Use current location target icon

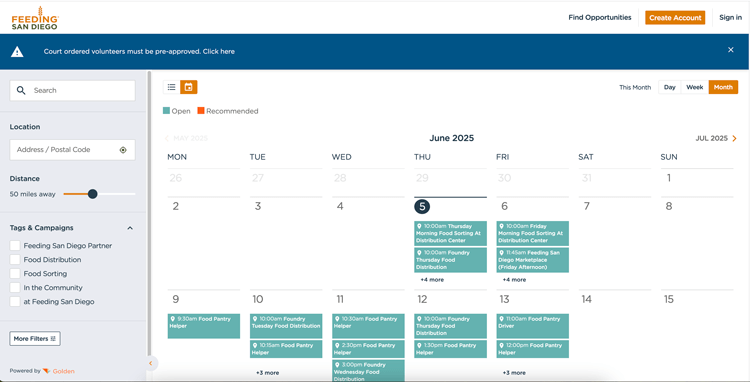tap(123, 150)
